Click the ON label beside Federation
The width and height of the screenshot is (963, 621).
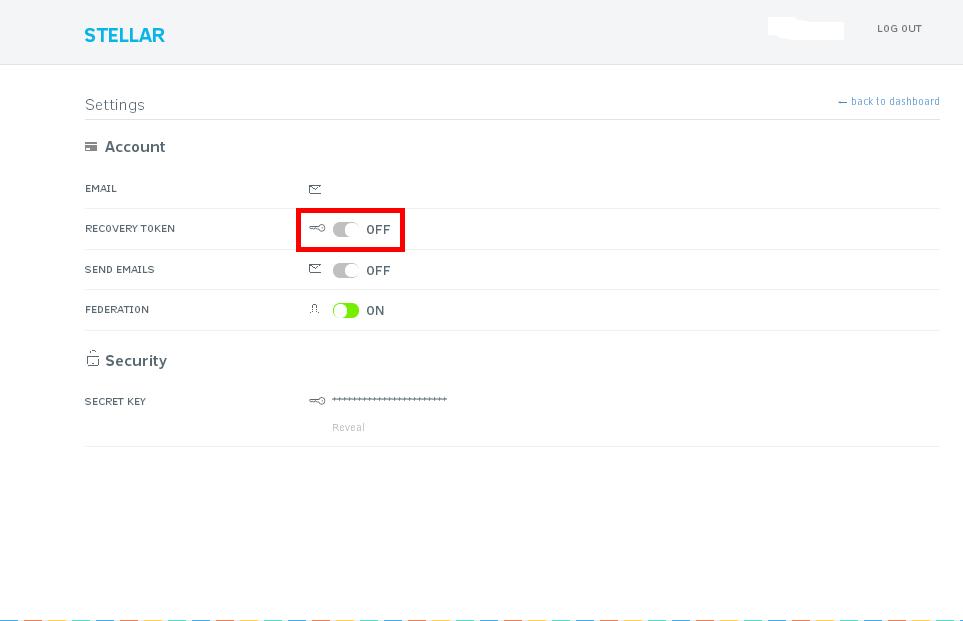pyautogui.click(x=375, y=311)
